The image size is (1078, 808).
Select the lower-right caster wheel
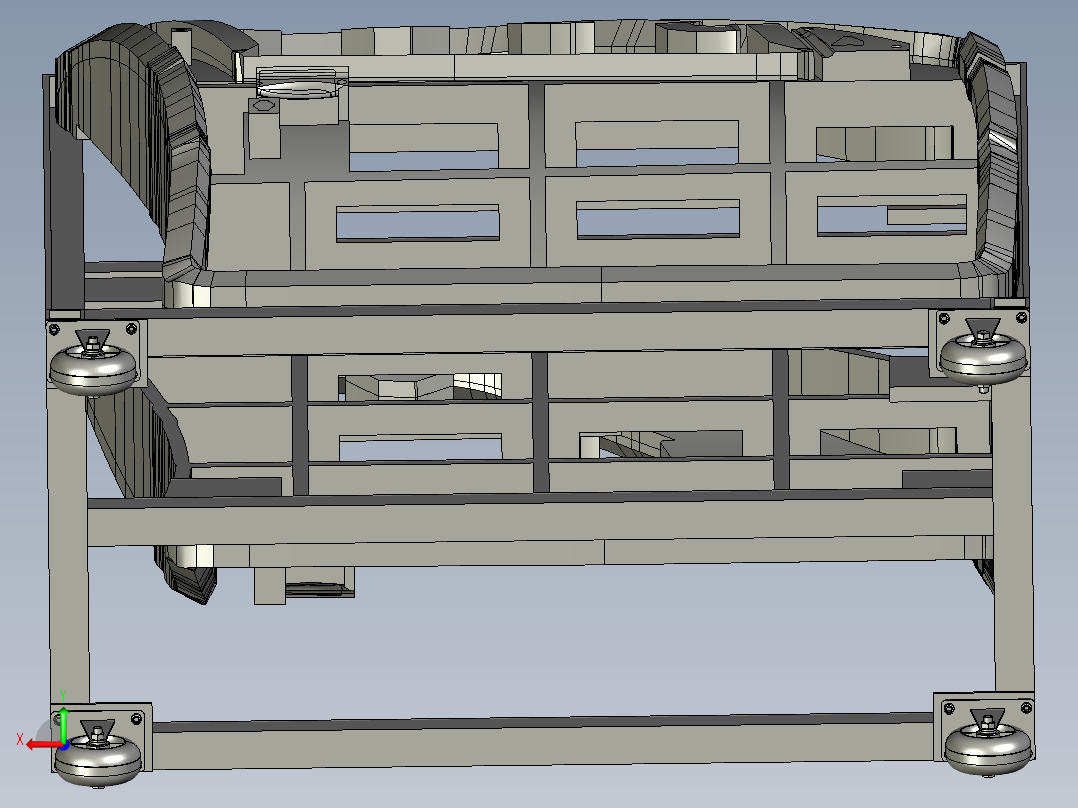click(x=989, y=749)
